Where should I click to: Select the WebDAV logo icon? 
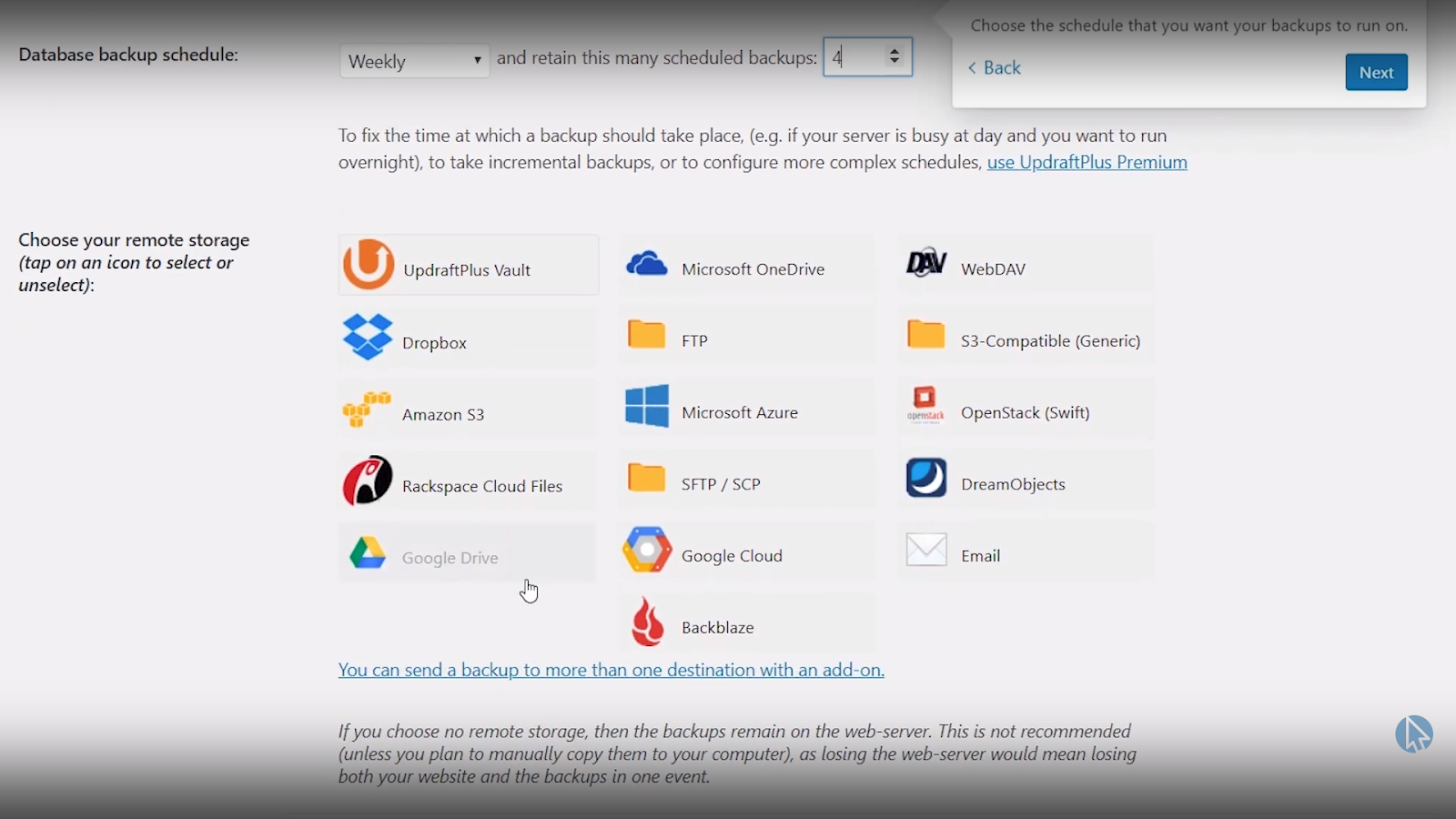click(926, 263)
